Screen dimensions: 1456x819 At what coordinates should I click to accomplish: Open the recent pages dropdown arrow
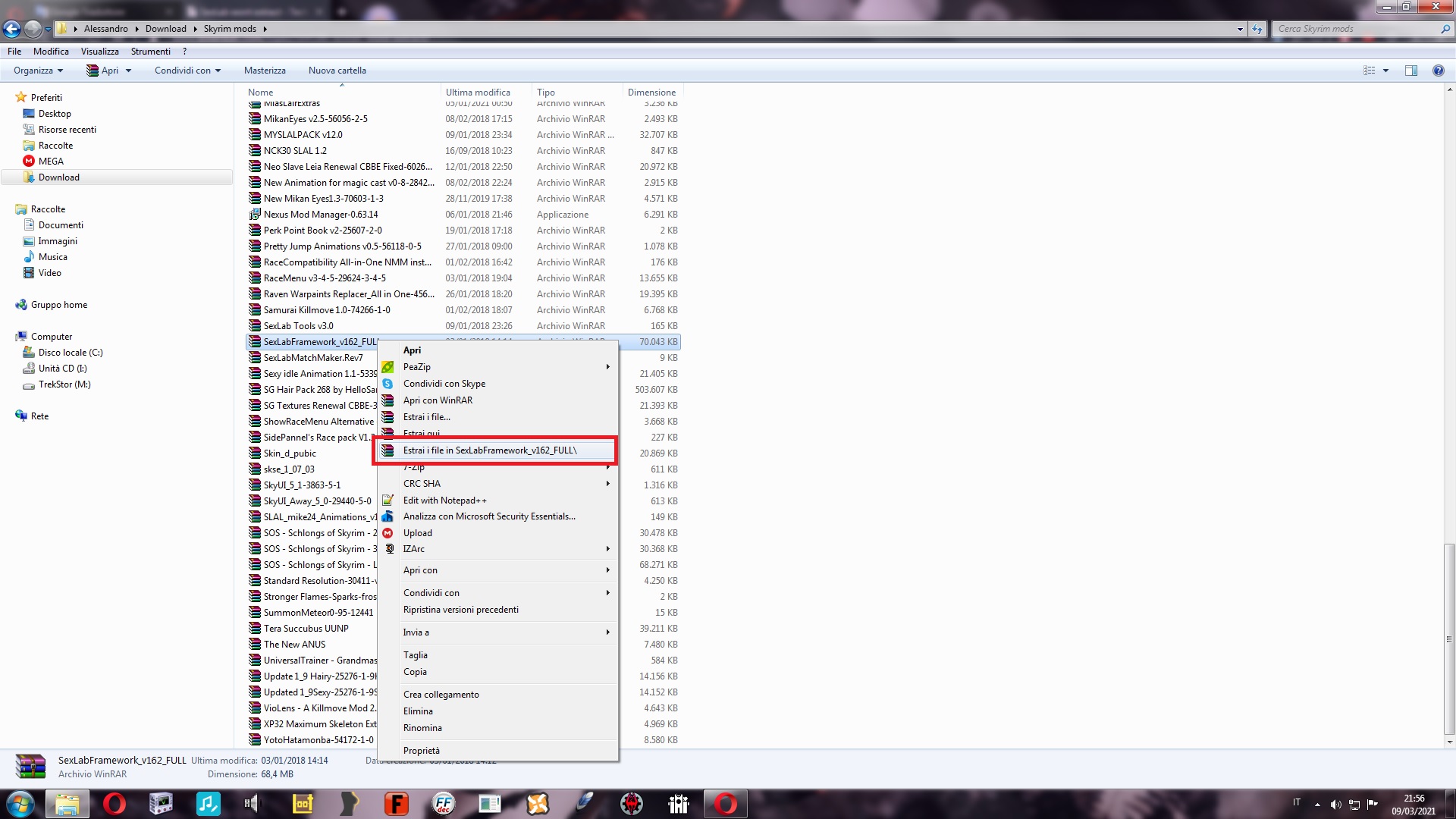48,29
